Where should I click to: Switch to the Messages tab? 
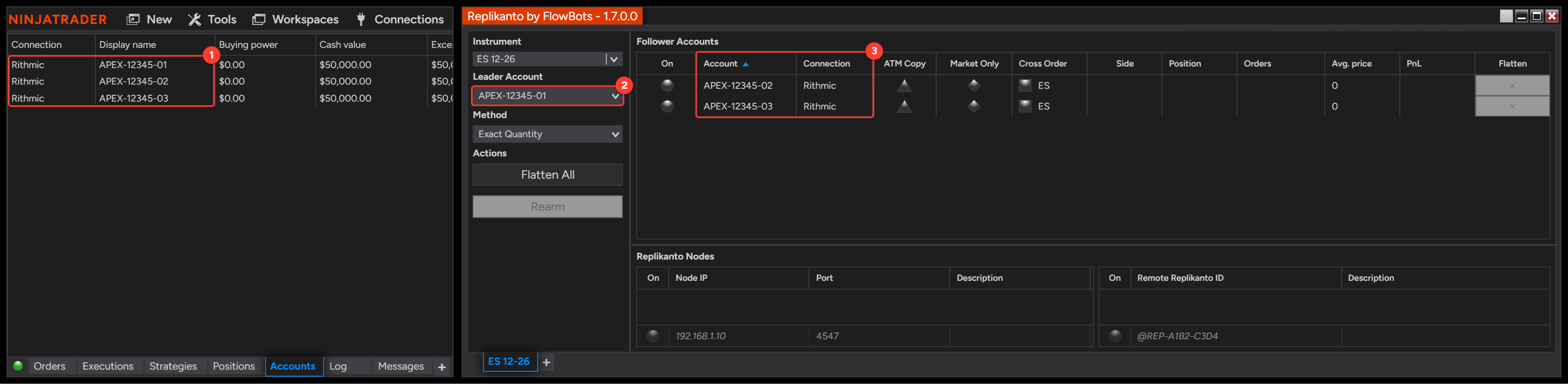coord(401,366)
